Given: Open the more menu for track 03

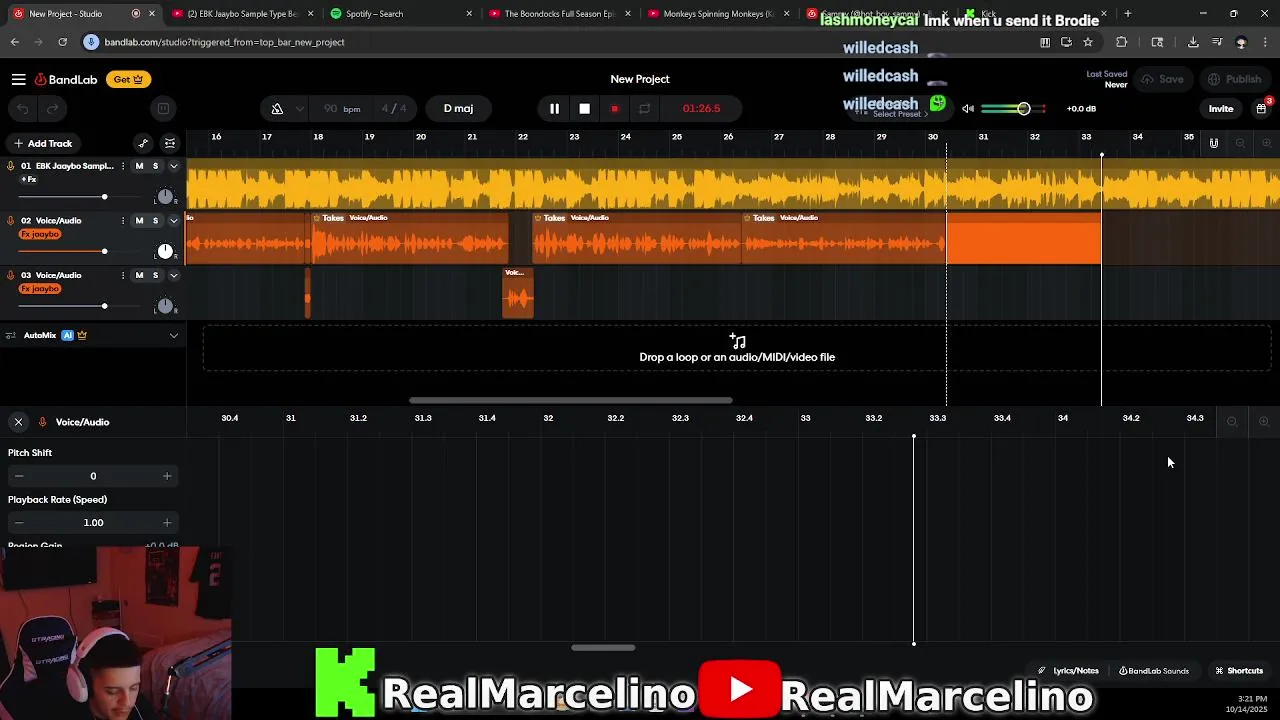Looking at the screenshot, I should point(123,275).
